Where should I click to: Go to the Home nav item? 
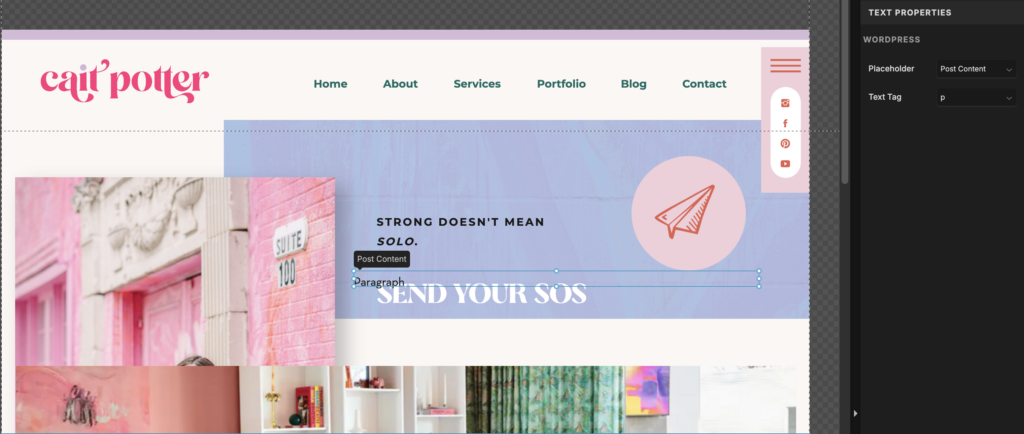tap(330, 84)
